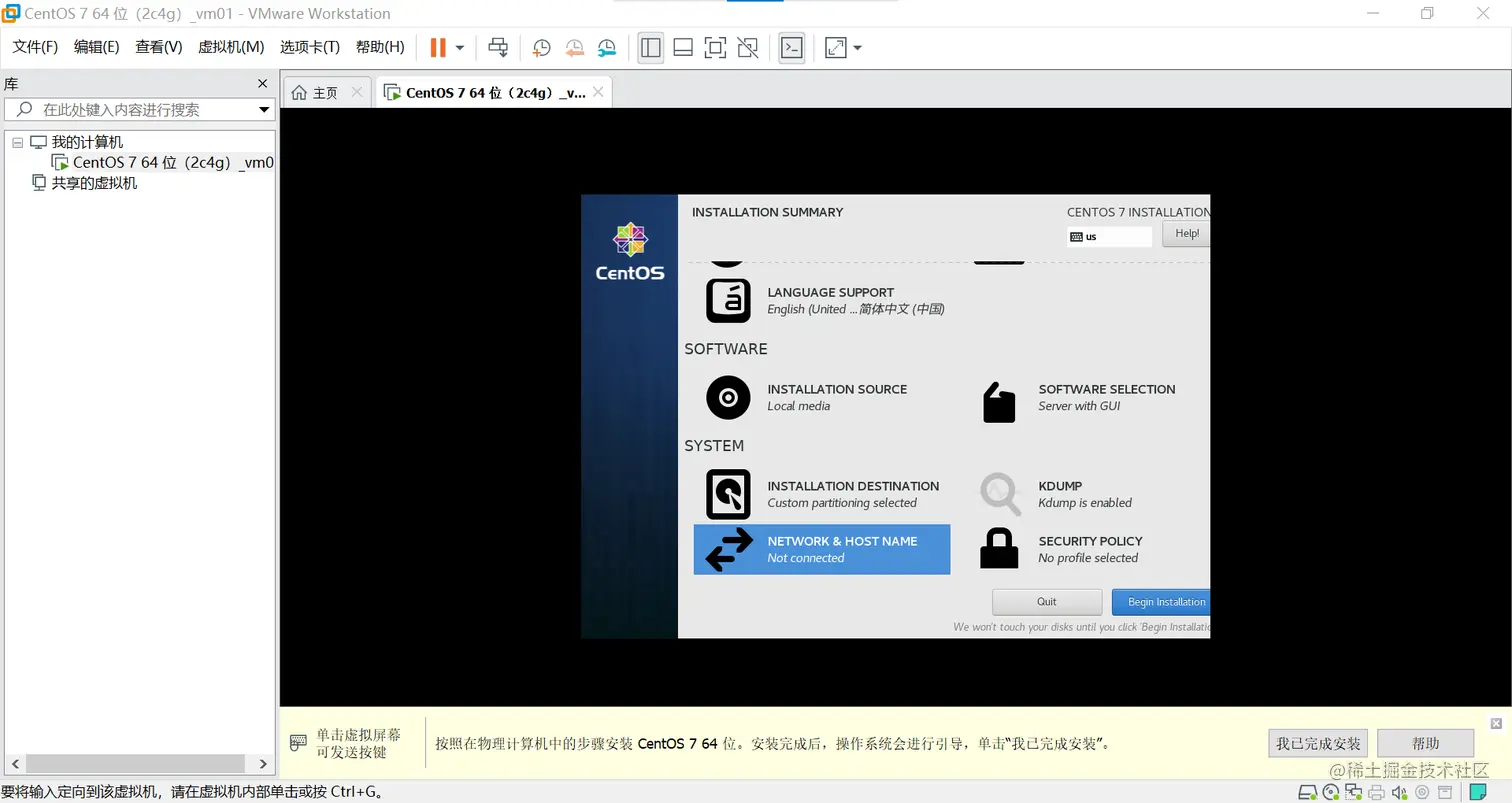
Task: Take a snapshot with the clock-plus icon
Action: (x=541, y=47)
